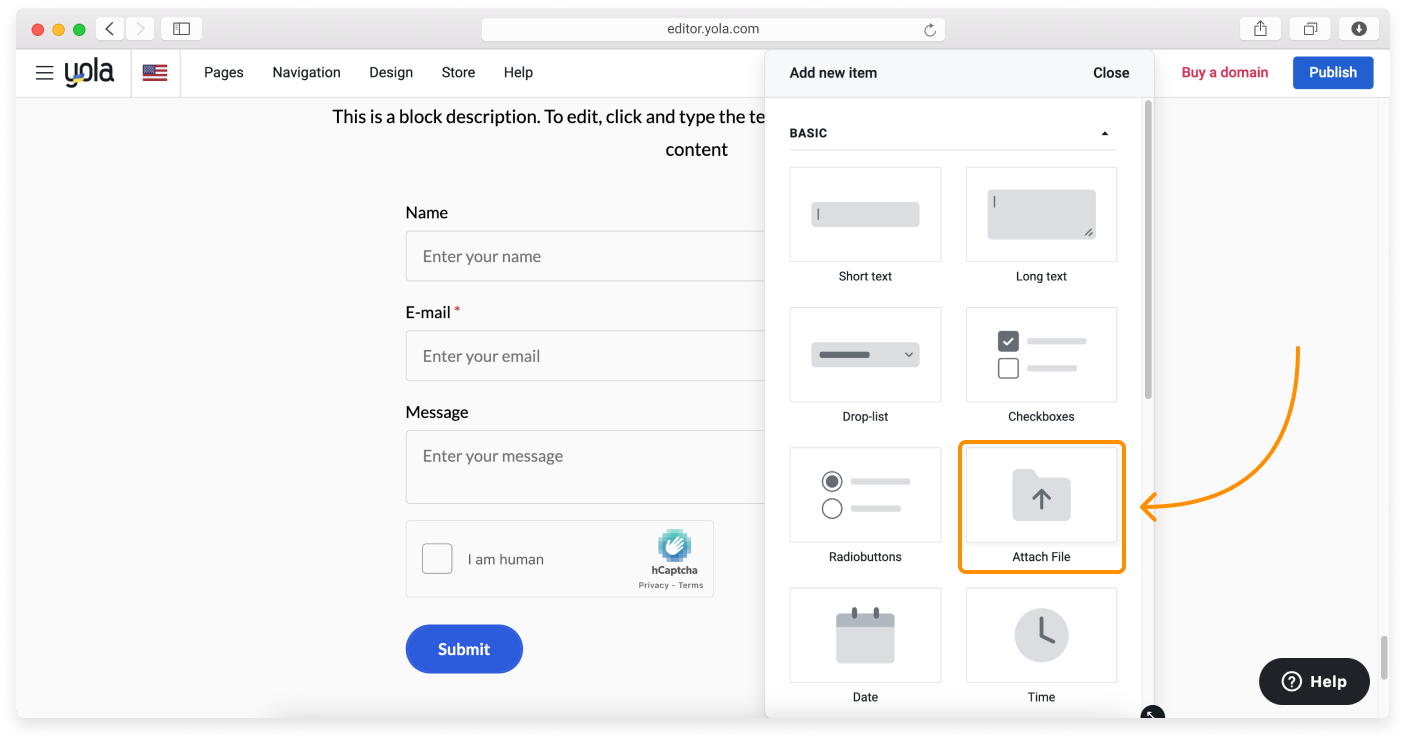Screen dimensions: 1406x742
Task: Open the hamburger menu icon
Action: [x=44, y=73]
